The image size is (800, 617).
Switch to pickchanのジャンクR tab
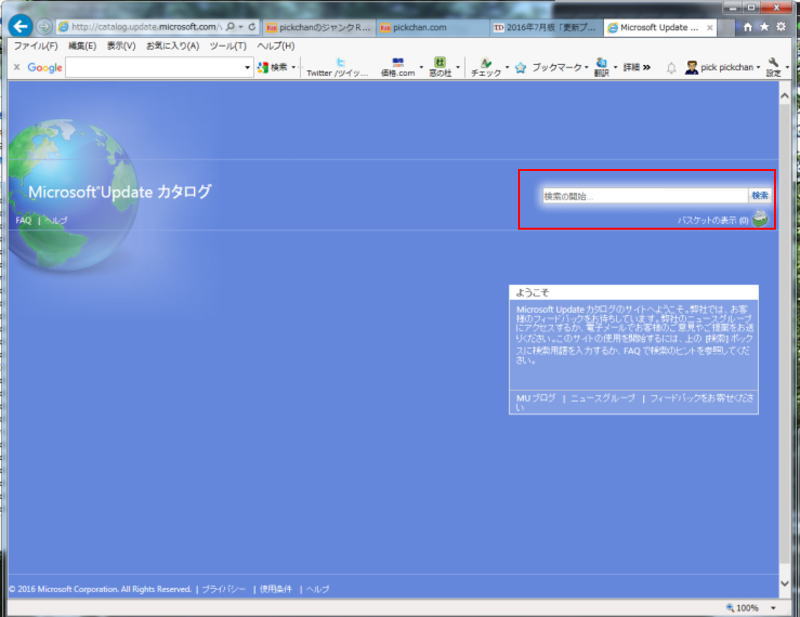[x=319, y=28]
